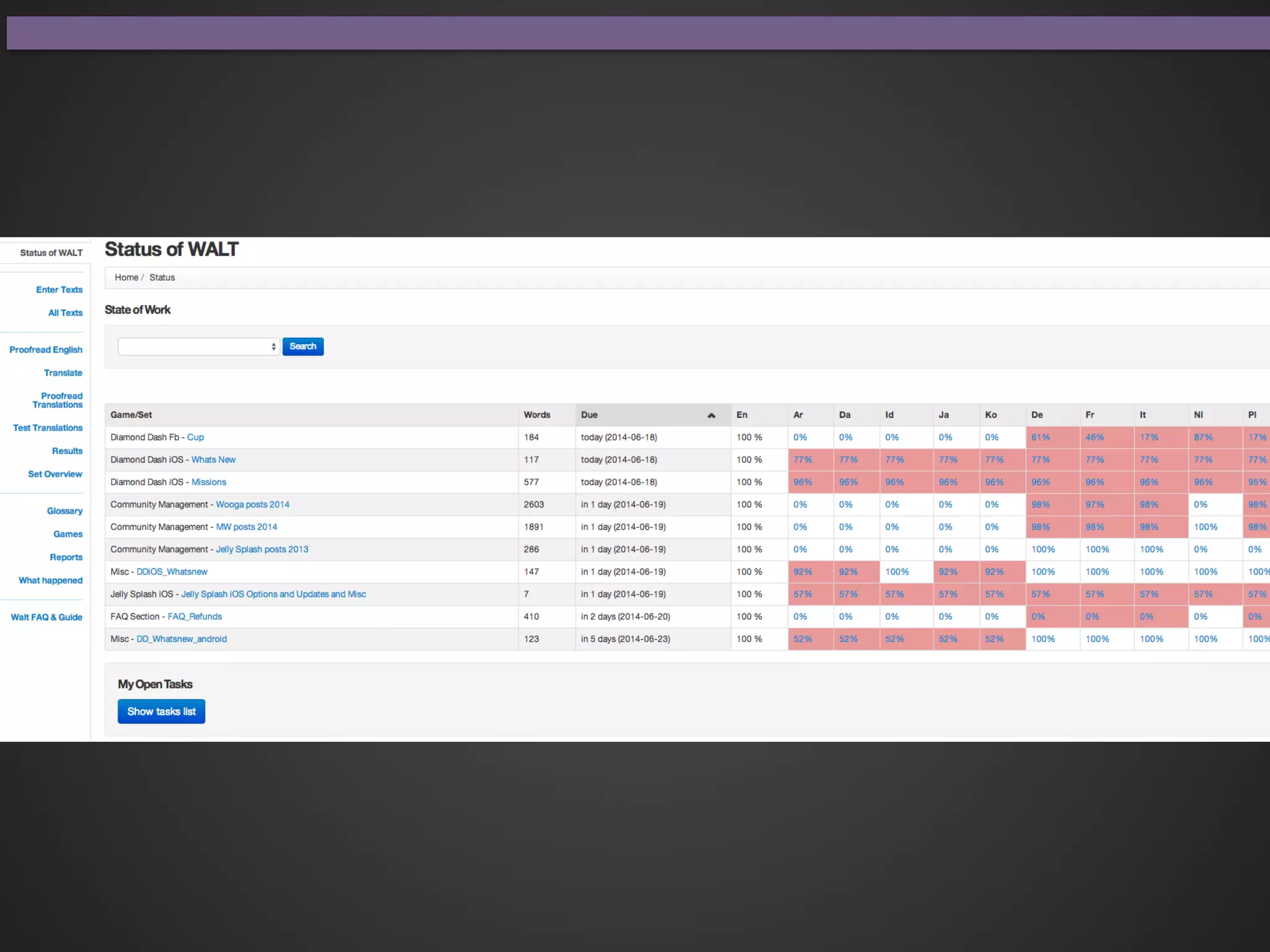Open the Diamond Dash Fb Cup set
This screenshot has width=1270, height=952.
(195, 438)
